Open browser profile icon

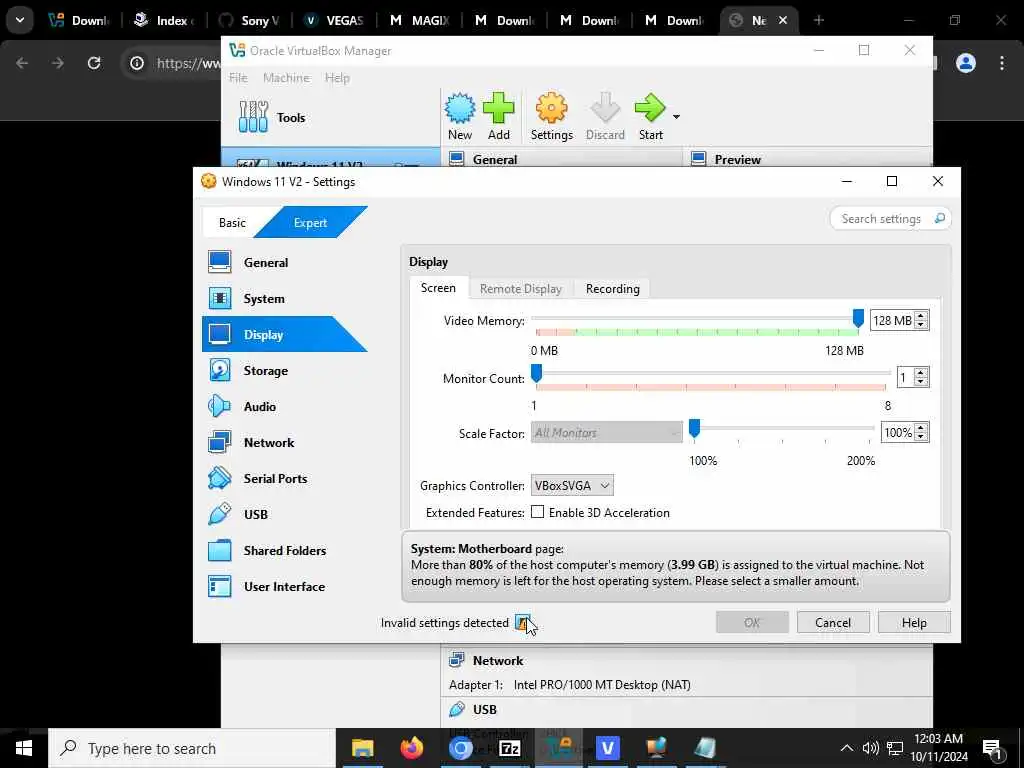[966, 63]
